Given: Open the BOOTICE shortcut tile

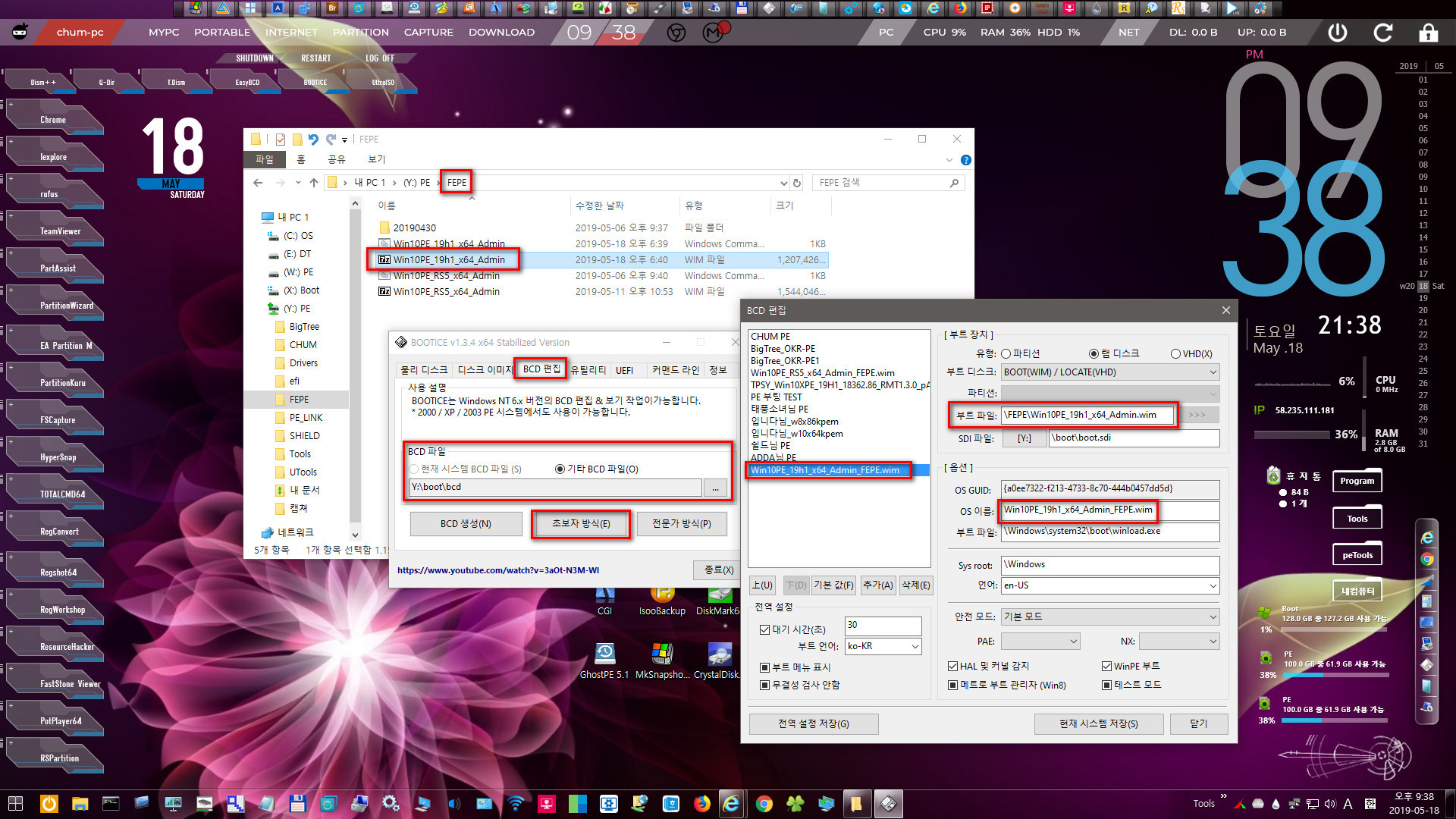Looking at the screenshot, I should tap(315, 82).
